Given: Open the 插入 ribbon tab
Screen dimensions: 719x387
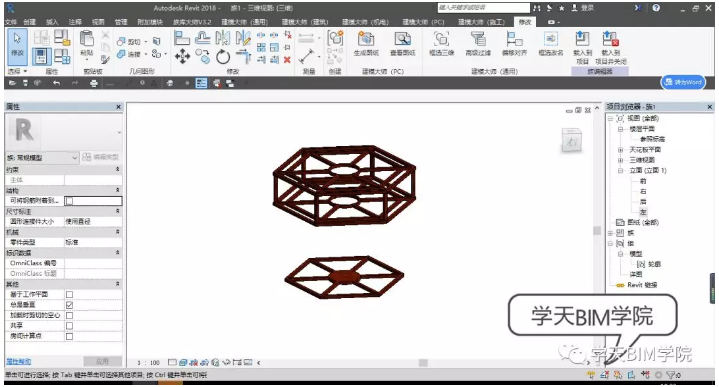Looking at the screenshot, I should (52, 22).
